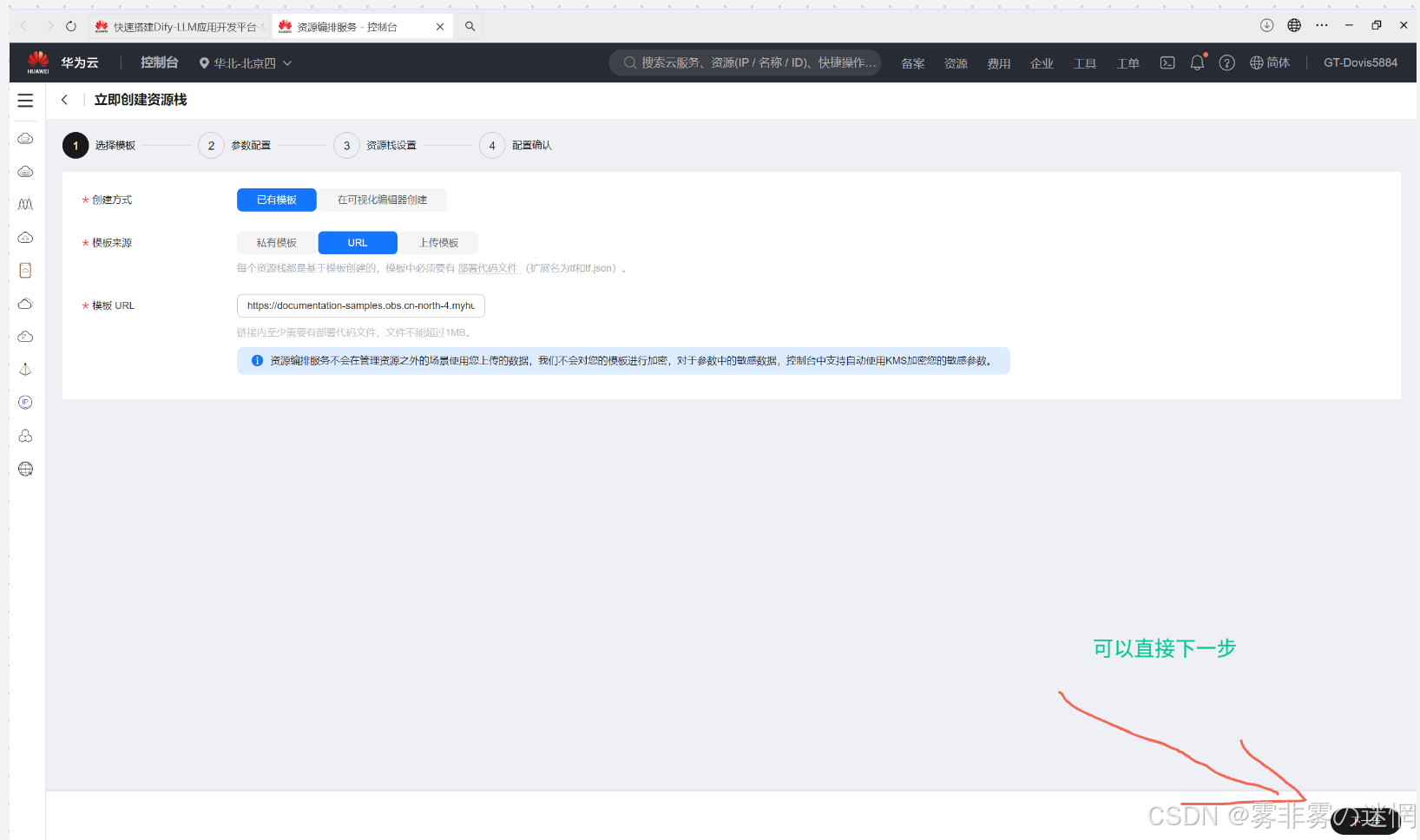
Task: Open the browser three-dot menu
Action: [1322, 25]
